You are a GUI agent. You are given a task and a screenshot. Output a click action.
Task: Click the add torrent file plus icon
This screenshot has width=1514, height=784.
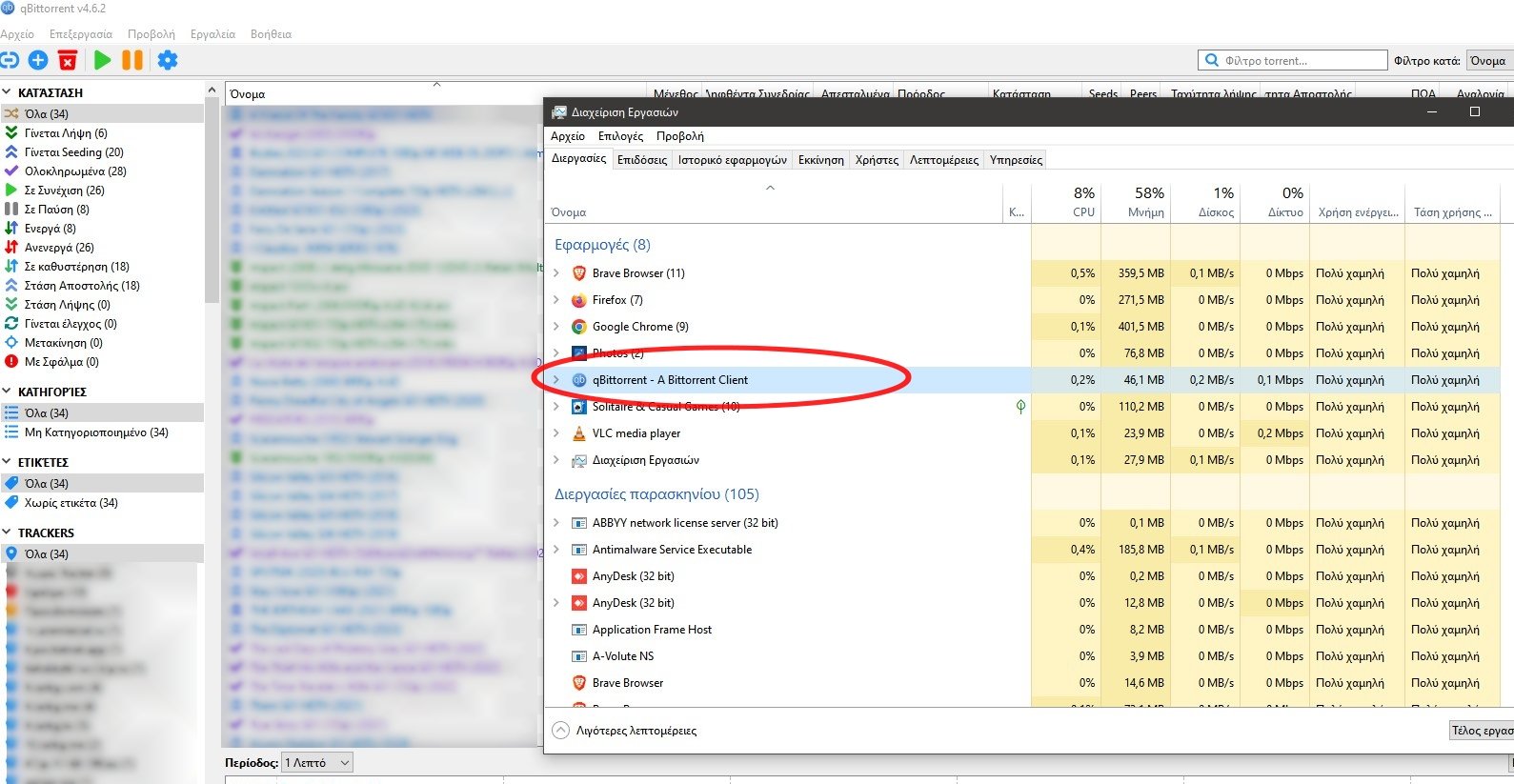point(38,60)
